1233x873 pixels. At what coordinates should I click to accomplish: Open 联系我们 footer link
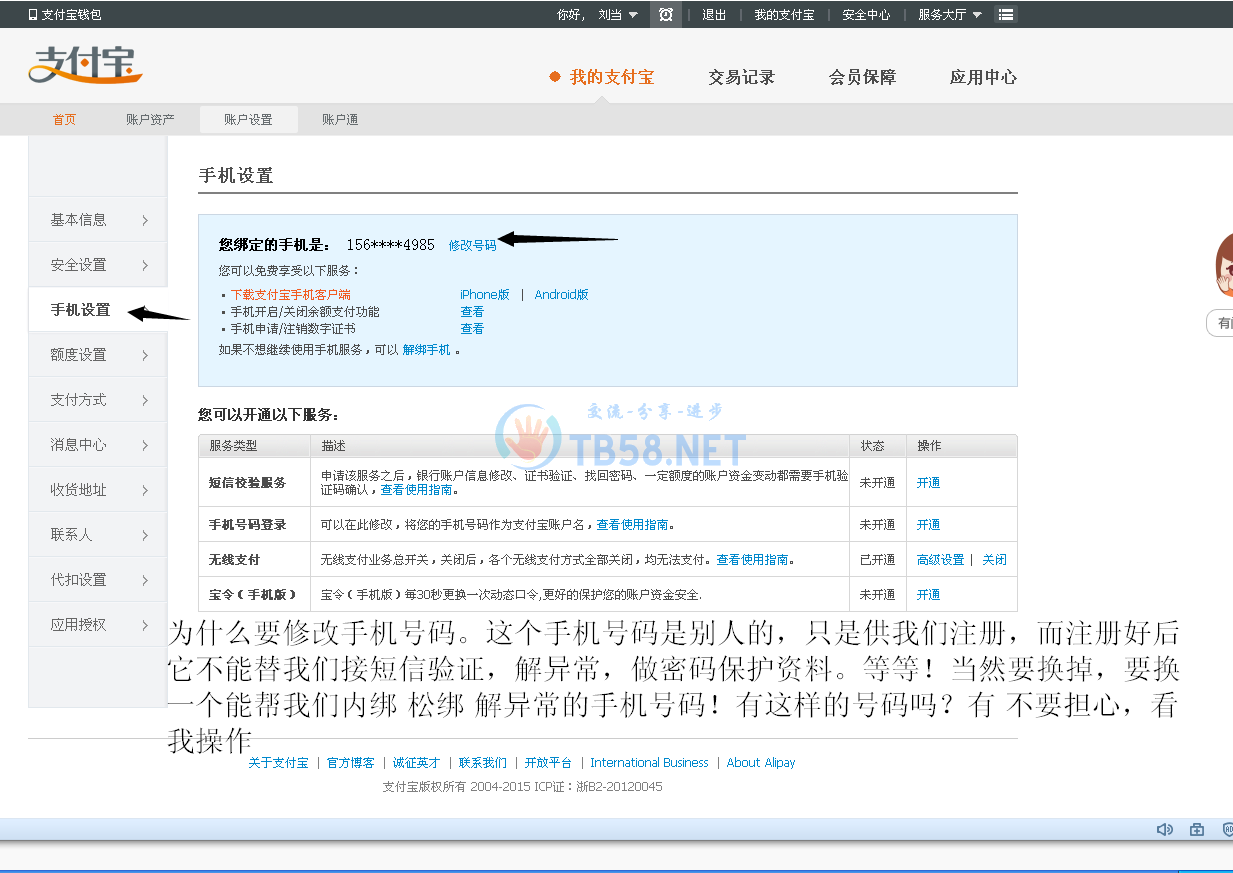(482, 763)
